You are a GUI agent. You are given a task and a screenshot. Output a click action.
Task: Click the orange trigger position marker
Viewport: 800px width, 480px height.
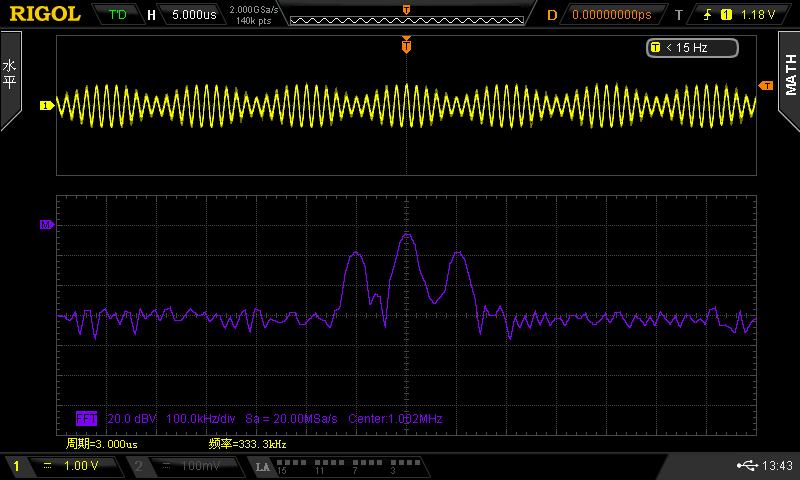(x=406, y=45)
